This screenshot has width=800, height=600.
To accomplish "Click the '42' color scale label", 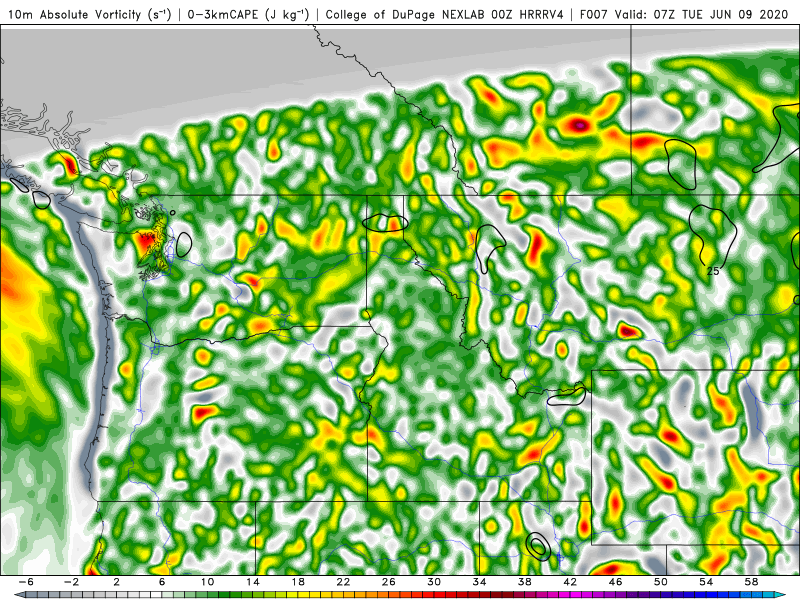I will pos(570,582).
